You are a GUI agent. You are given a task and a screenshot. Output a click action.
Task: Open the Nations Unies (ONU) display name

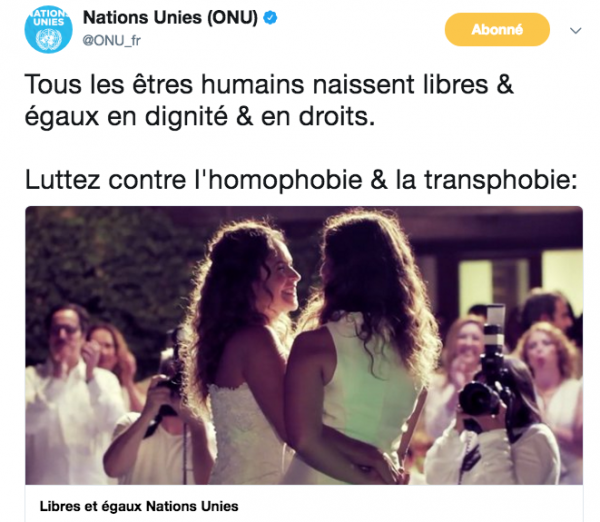coord(170,18)
